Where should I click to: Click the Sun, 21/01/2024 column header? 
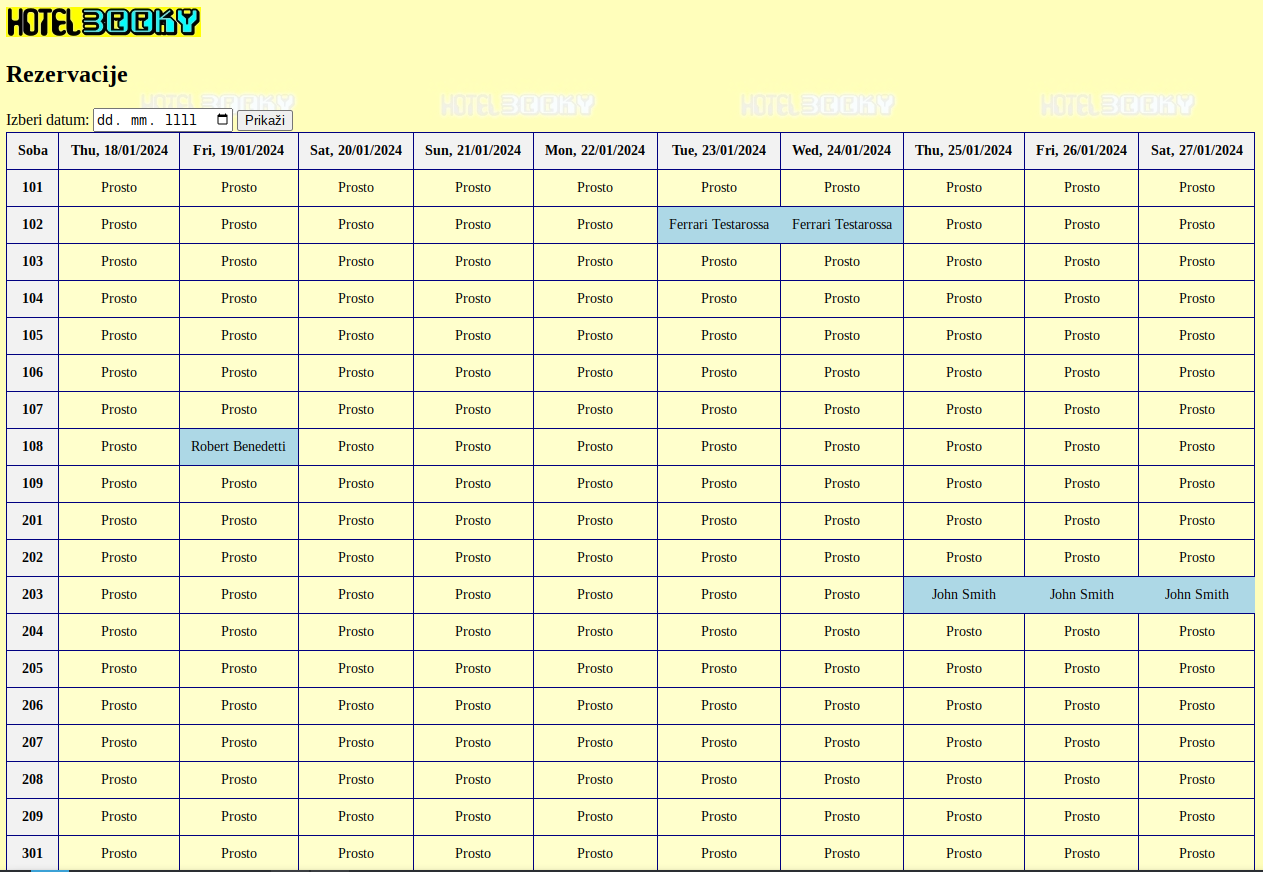click(x=473, y=151)
